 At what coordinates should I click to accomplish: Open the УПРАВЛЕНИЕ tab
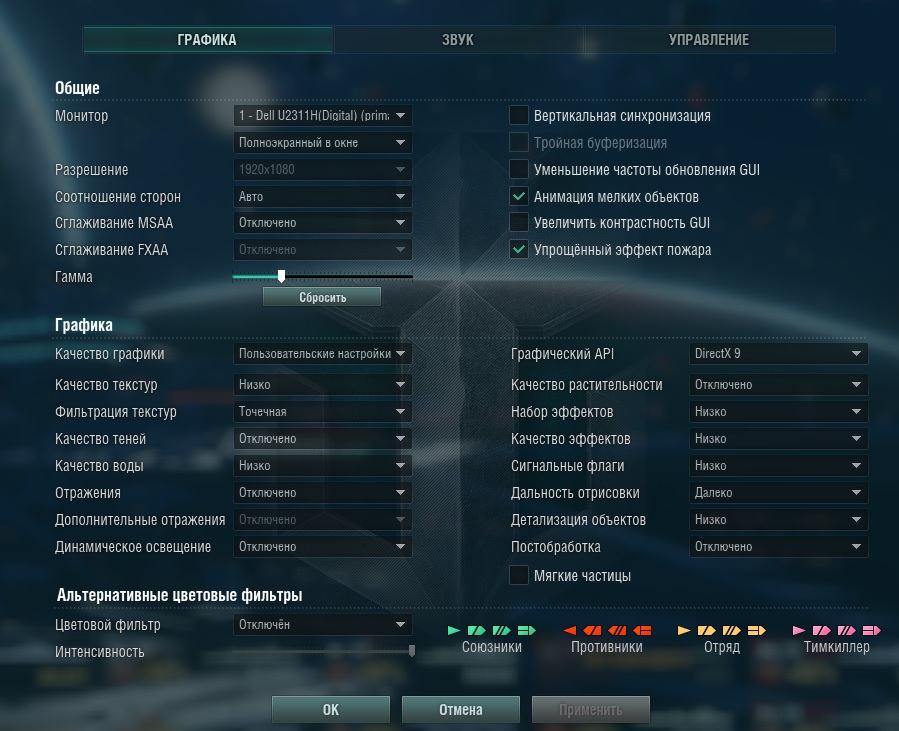pos(709,40)
